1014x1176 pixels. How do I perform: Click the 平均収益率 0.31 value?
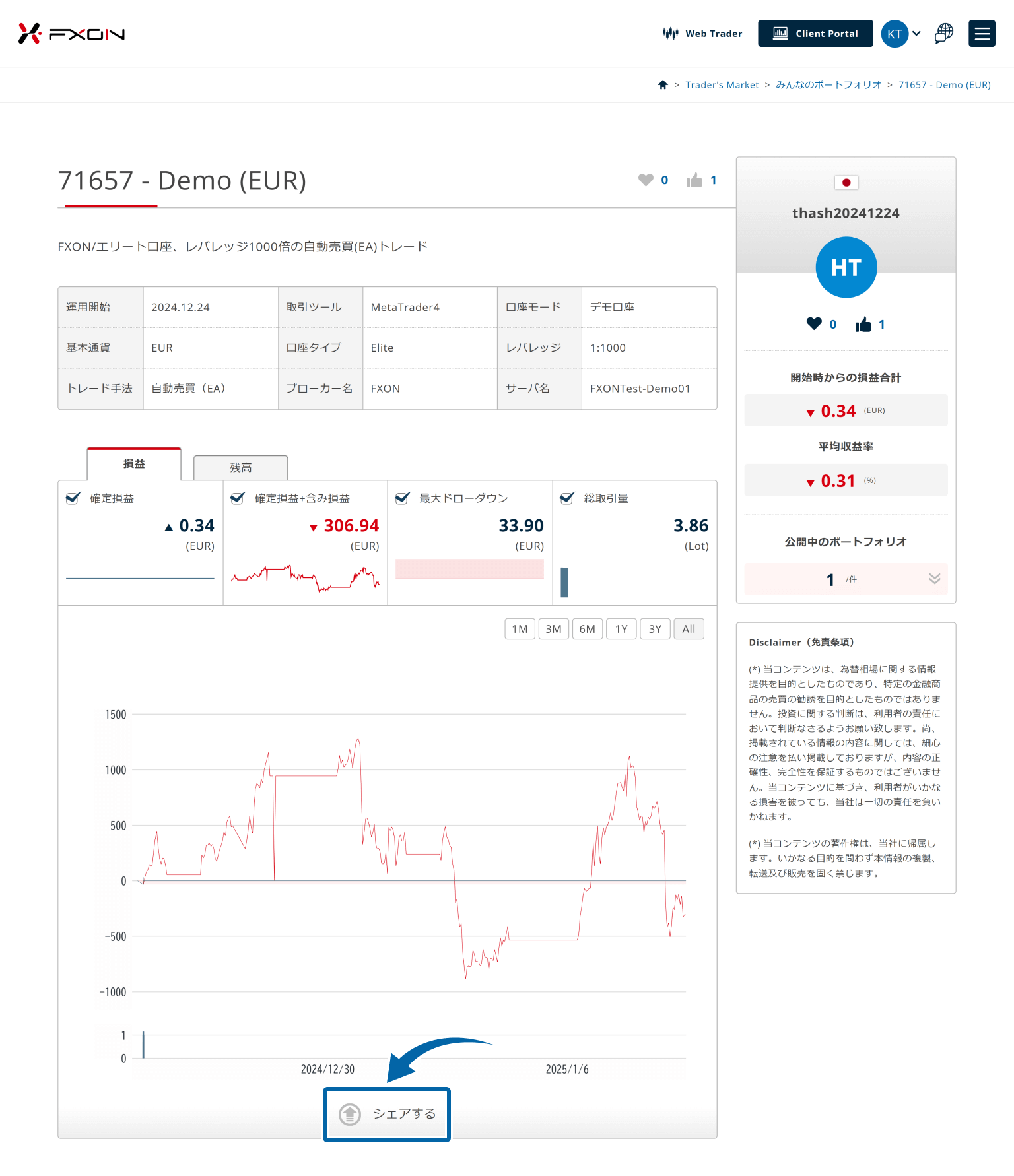838,481
